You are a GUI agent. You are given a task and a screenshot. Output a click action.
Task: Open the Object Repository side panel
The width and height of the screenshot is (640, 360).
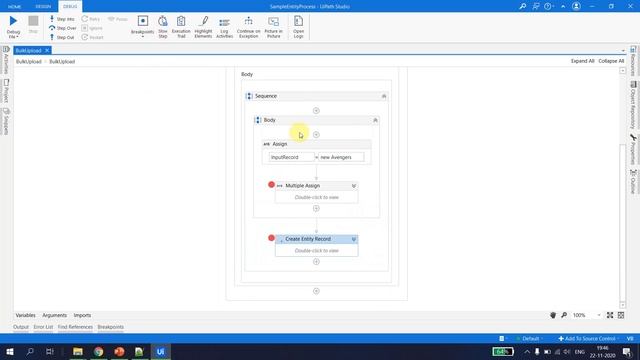pos(633,105)
